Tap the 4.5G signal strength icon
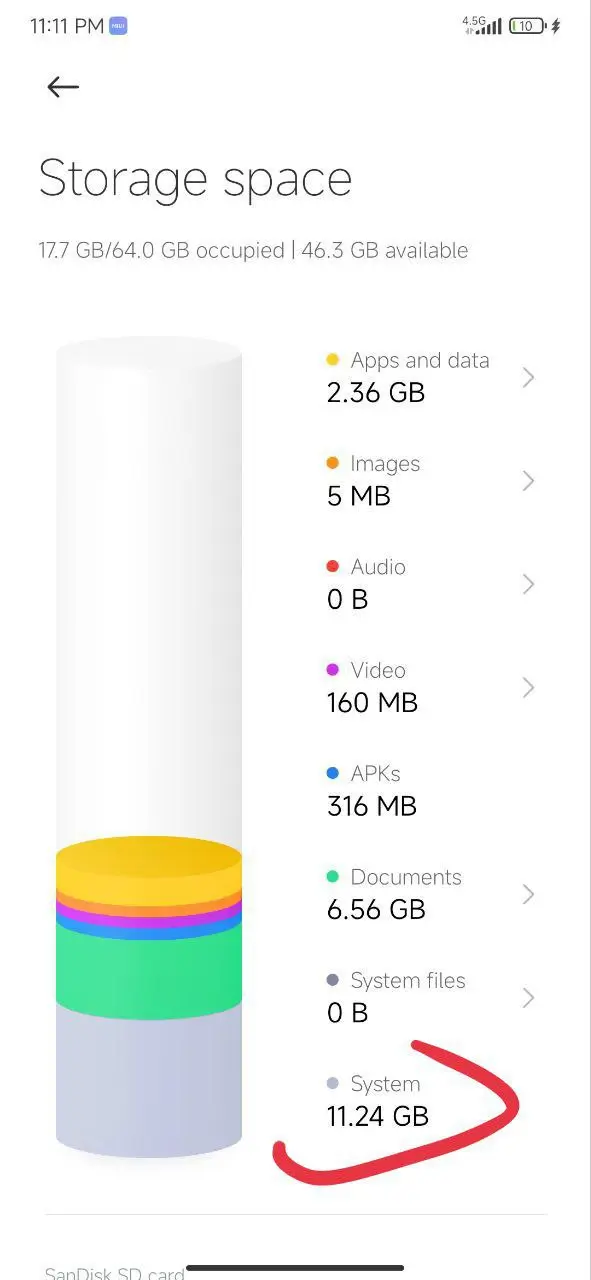This screenshot has width=591, height=1280. point(482,25)
